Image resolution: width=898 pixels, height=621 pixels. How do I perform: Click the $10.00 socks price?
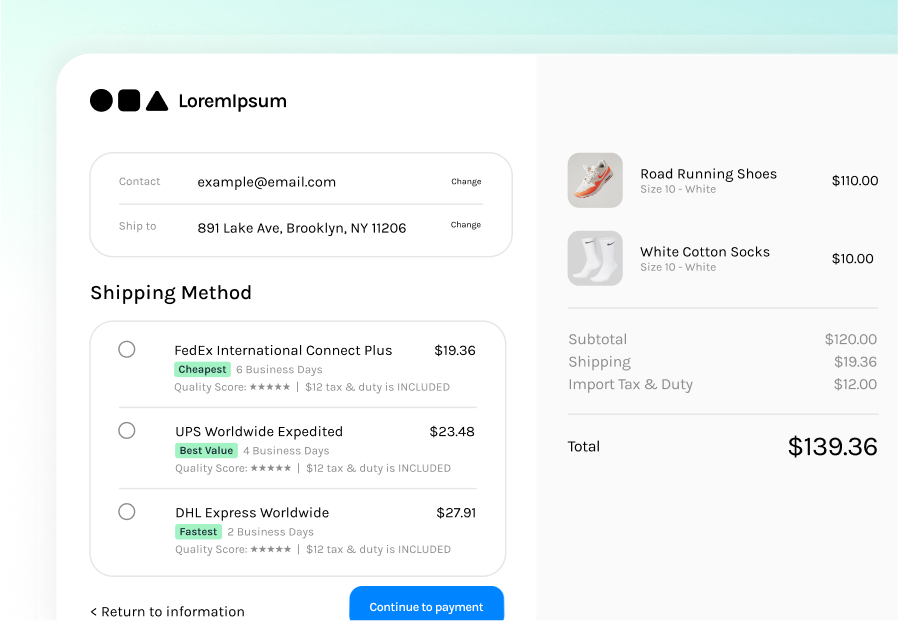[853, 258]
